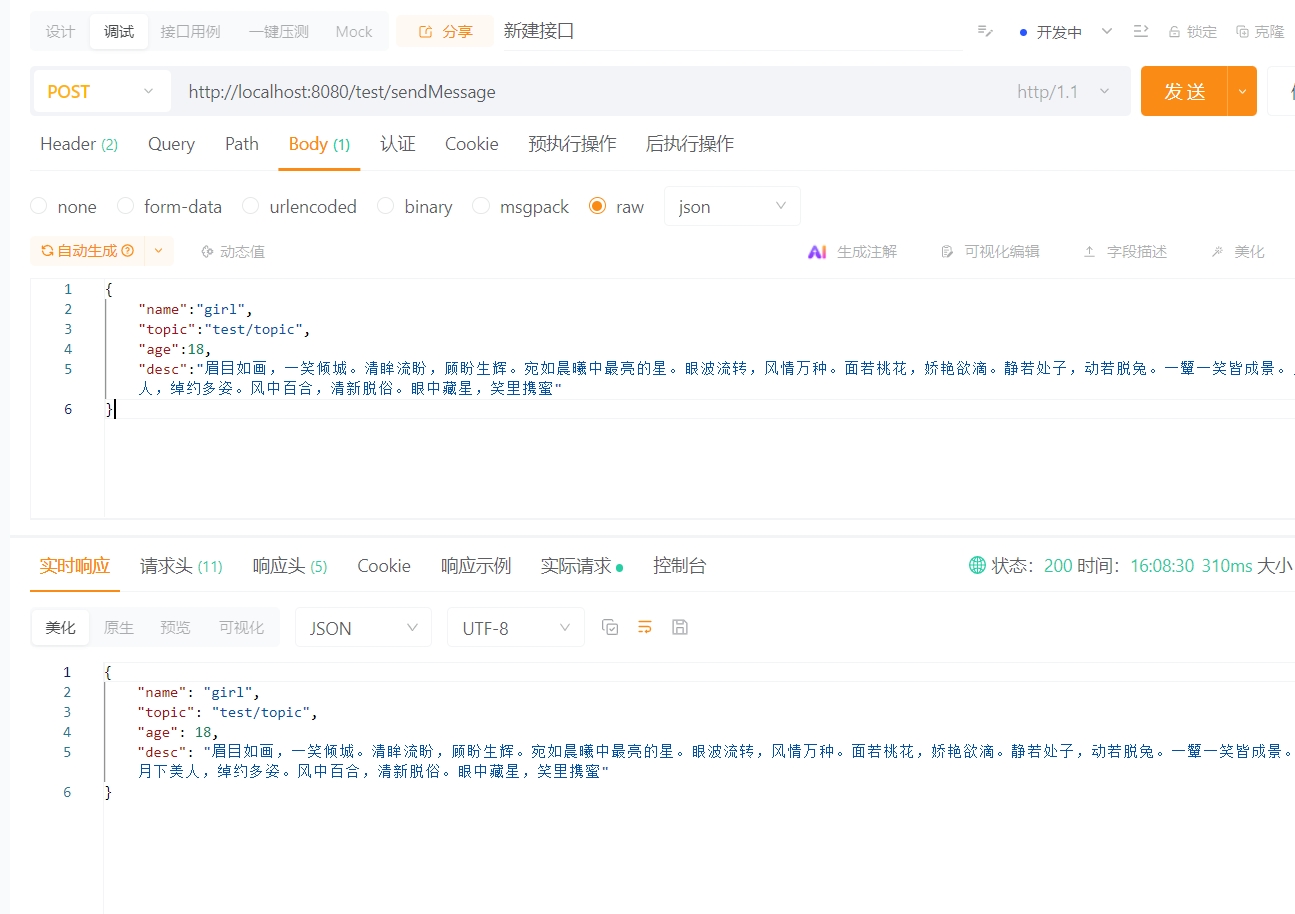This screenshot has height=914, width=1295.
Task: Open the 控制台 console tab
Action: 680,565
